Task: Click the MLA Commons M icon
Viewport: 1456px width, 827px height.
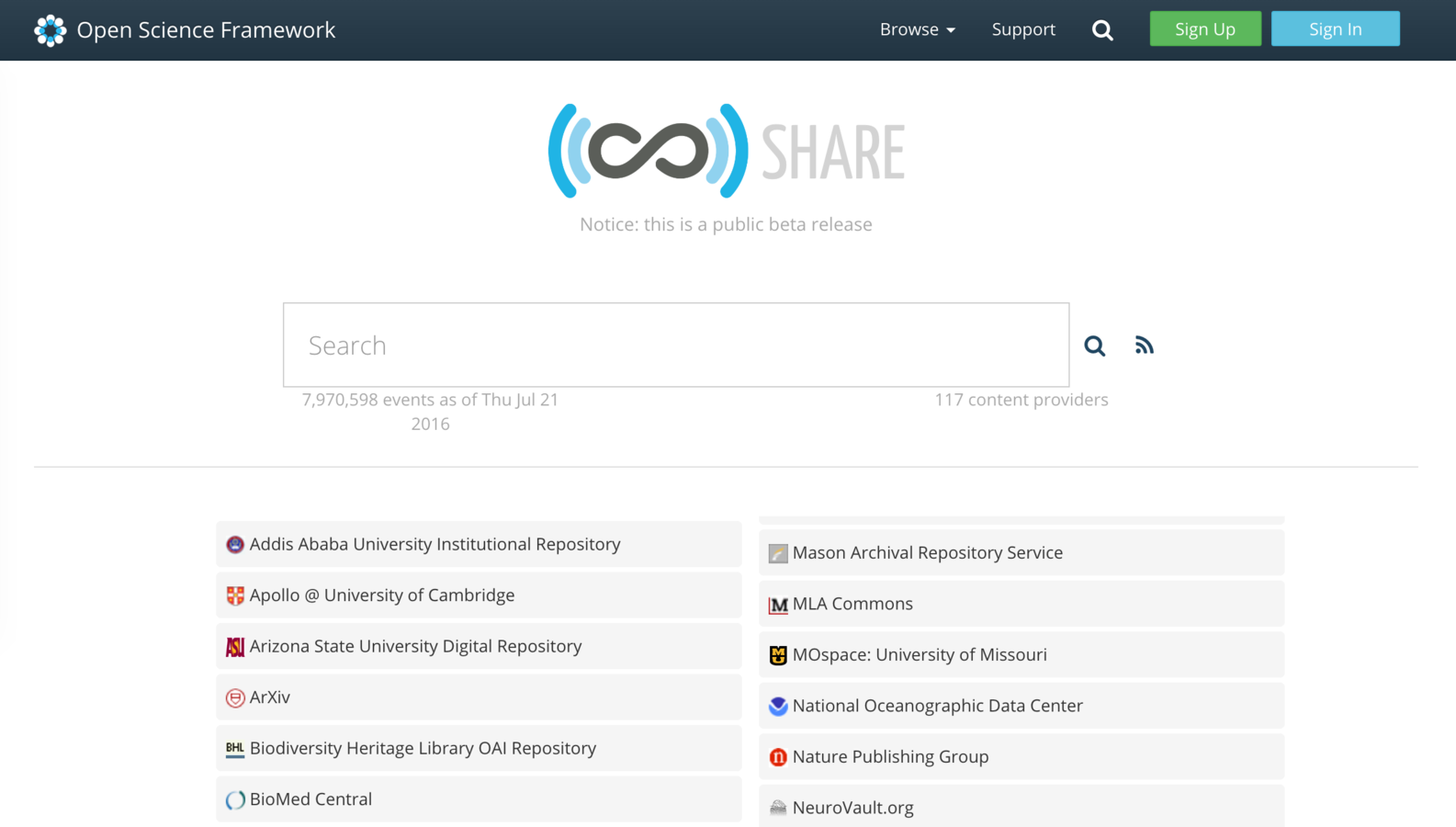Action: click(778, 605)
